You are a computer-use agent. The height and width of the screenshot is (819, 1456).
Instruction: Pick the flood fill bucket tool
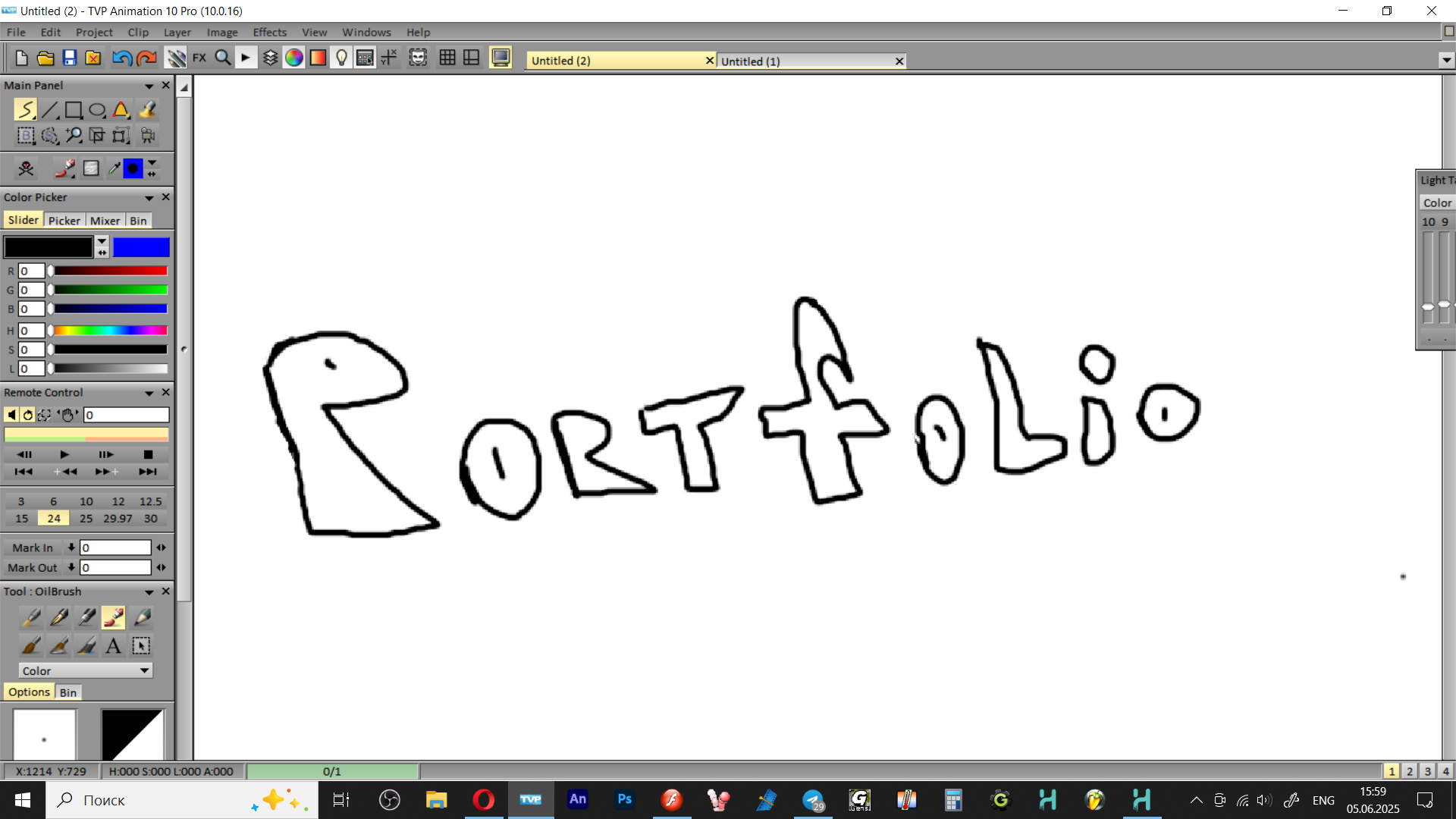[147, 111]
